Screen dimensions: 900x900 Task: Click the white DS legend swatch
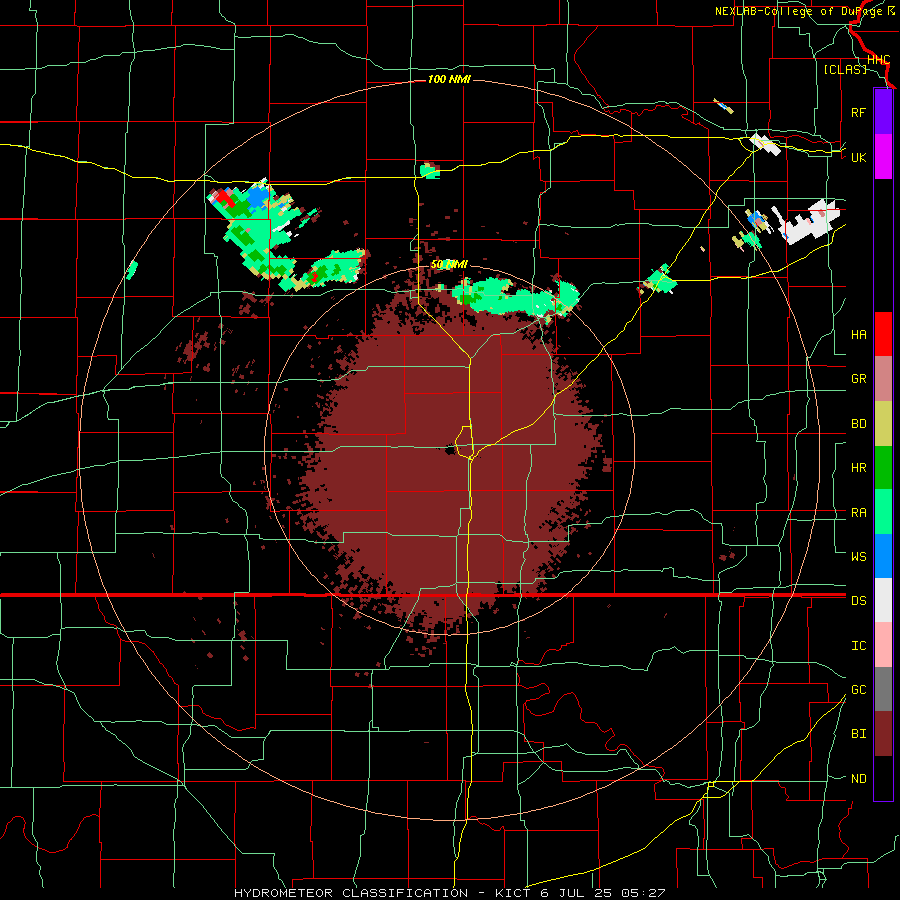[883, 600]
